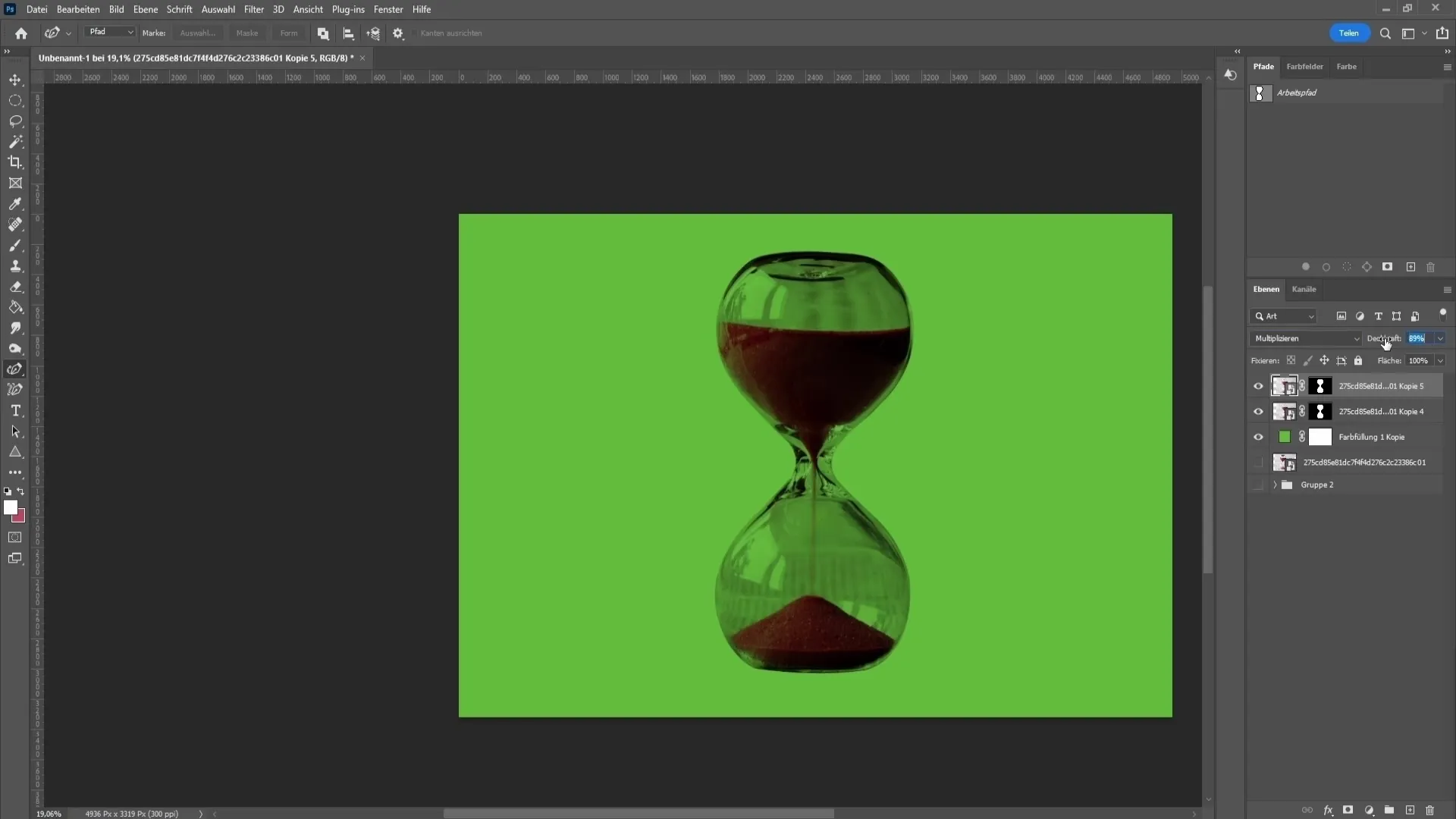Select the Triangle shape tool
The width and height of the screenshot is (1456, 819).
(15, 452)
